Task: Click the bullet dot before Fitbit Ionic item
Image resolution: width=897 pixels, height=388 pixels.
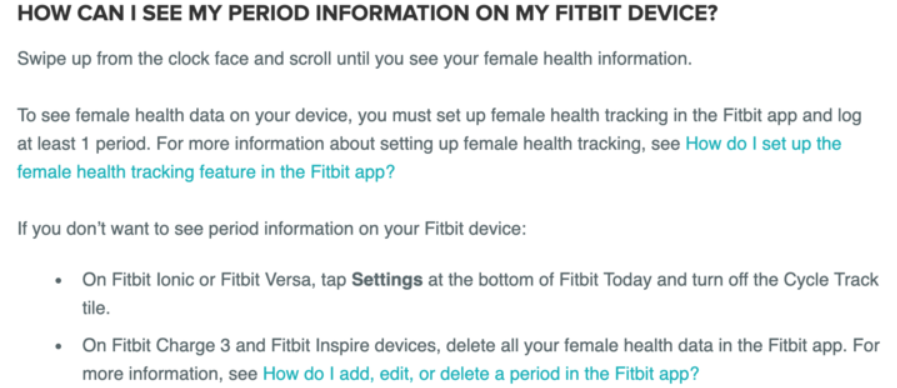Action: click(x=58, y=282)
